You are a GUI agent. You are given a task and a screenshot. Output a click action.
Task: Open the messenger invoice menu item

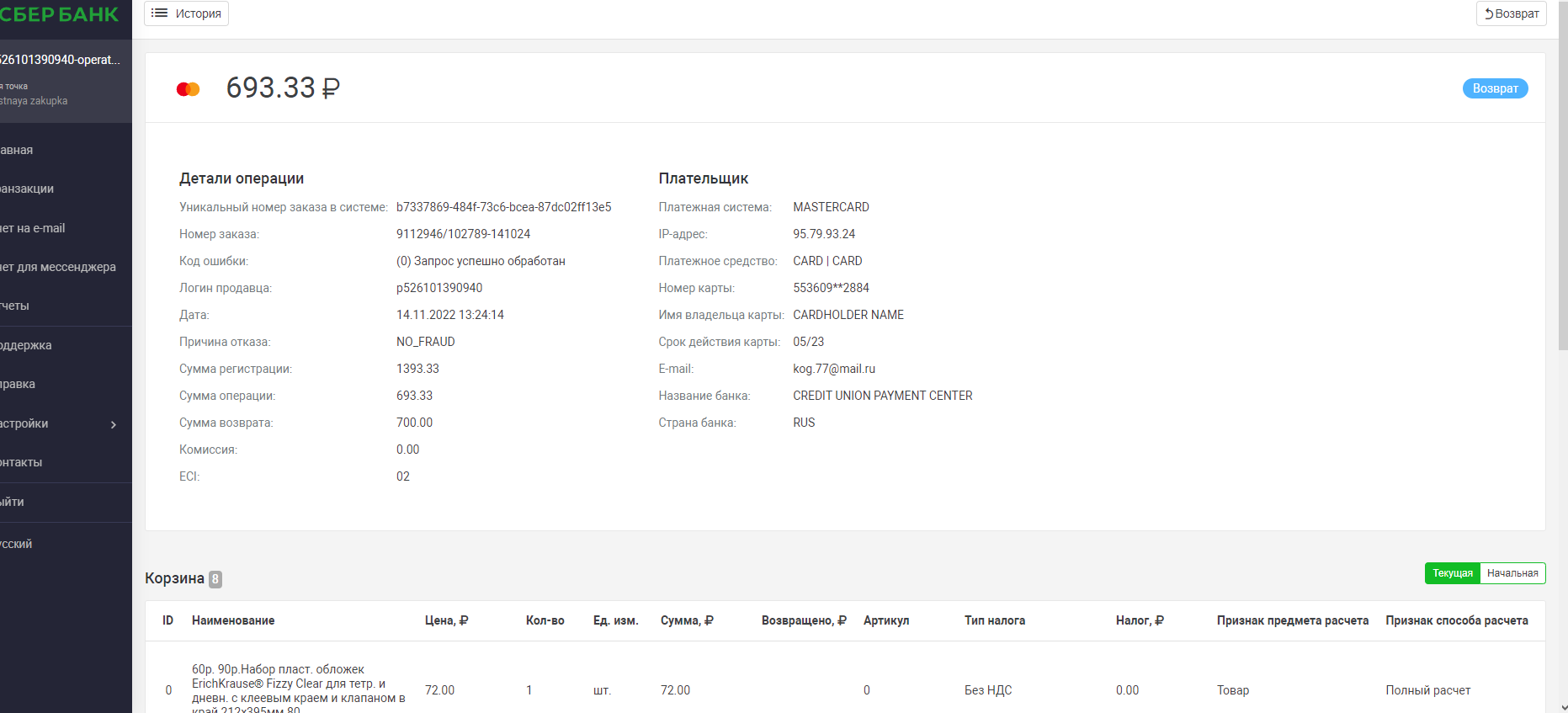pyautogui.click(x=58, y=267)
